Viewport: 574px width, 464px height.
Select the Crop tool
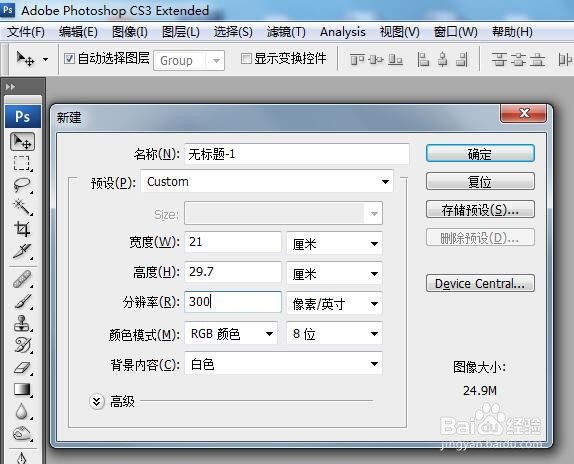point(22,229)
